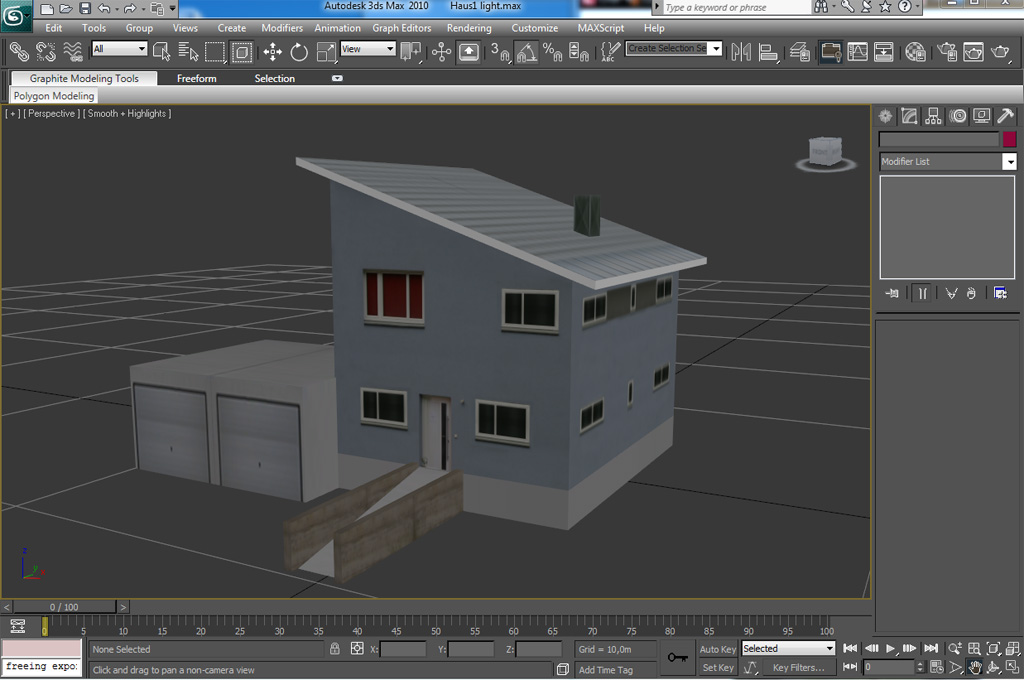Viewport: 1024px width, 680px height.
Task: Open the All selection filter dropdown
Action: coord(119,49)
